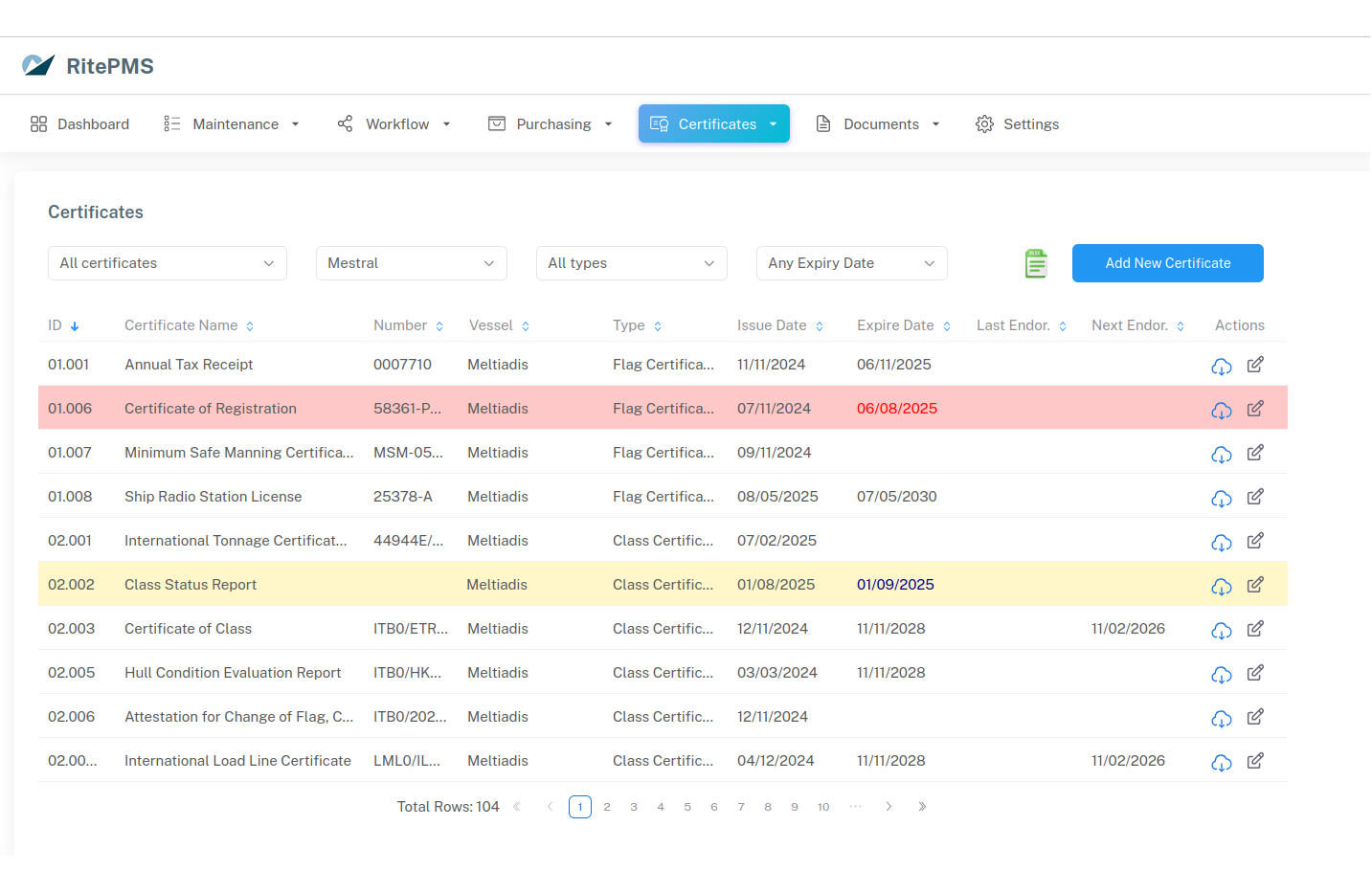
Task: Open the Any Expiry Date filter
Action: coord(851,263)
